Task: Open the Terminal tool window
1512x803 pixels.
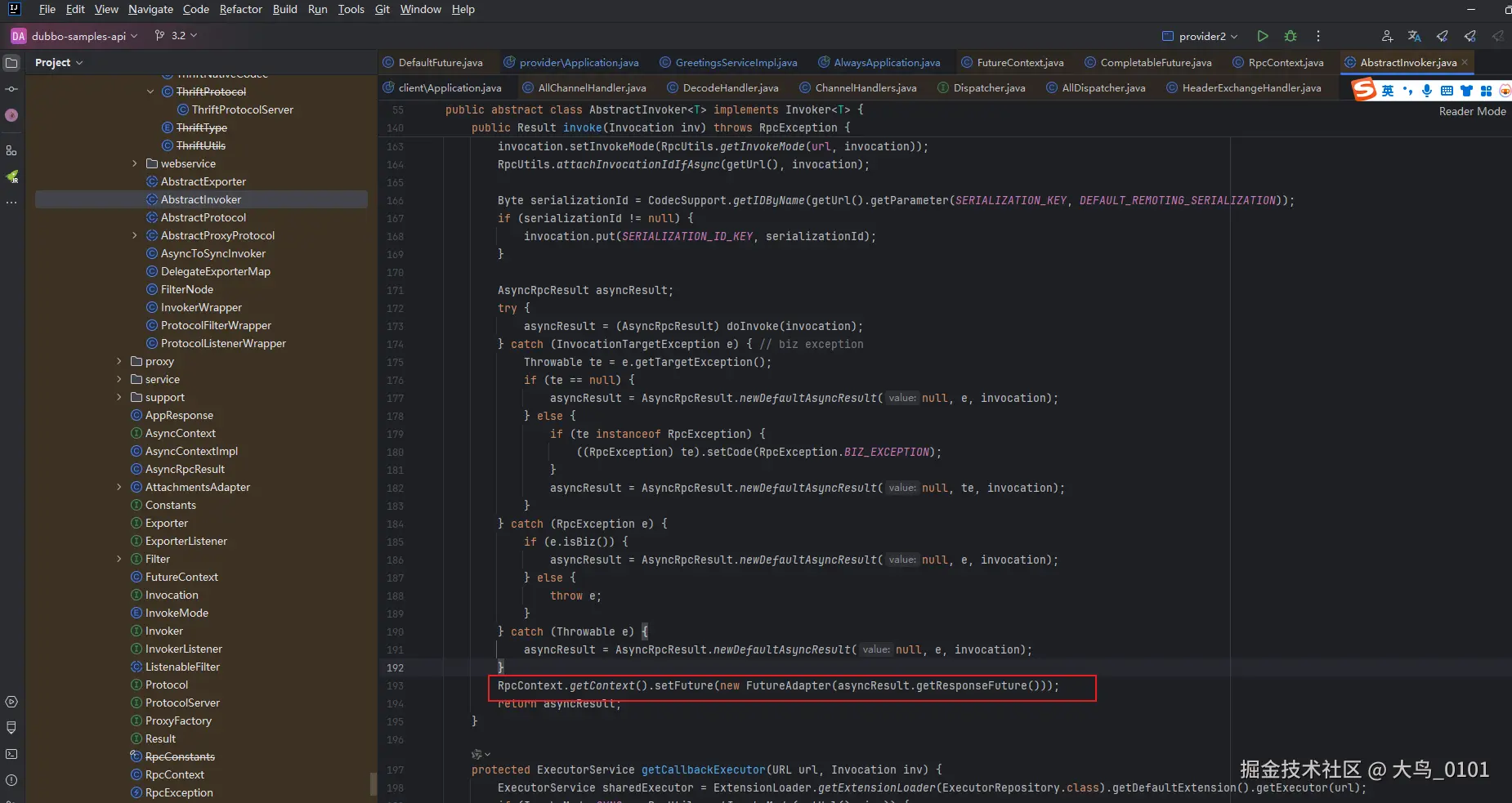Action: [11, 754]
